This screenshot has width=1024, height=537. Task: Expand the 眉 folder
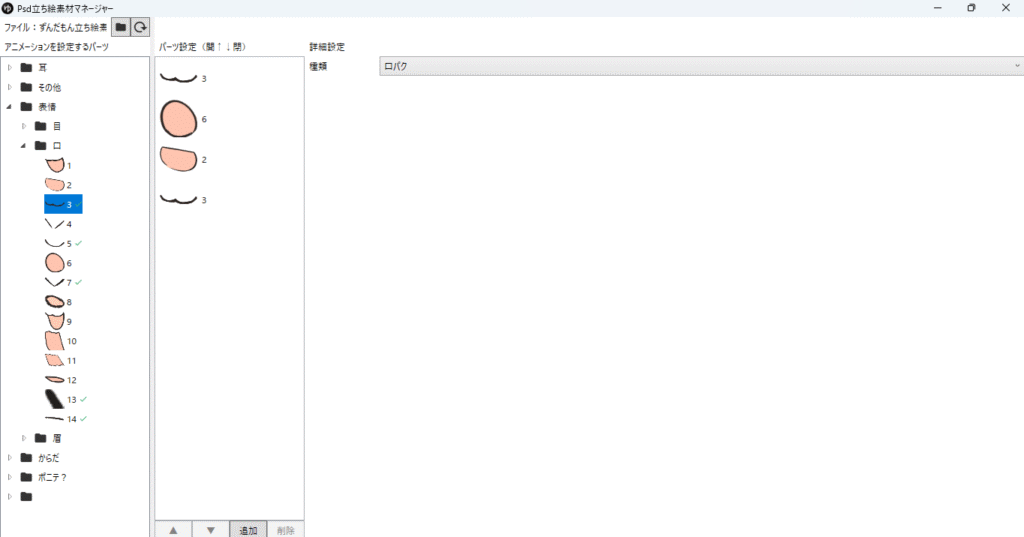(25, 438)
